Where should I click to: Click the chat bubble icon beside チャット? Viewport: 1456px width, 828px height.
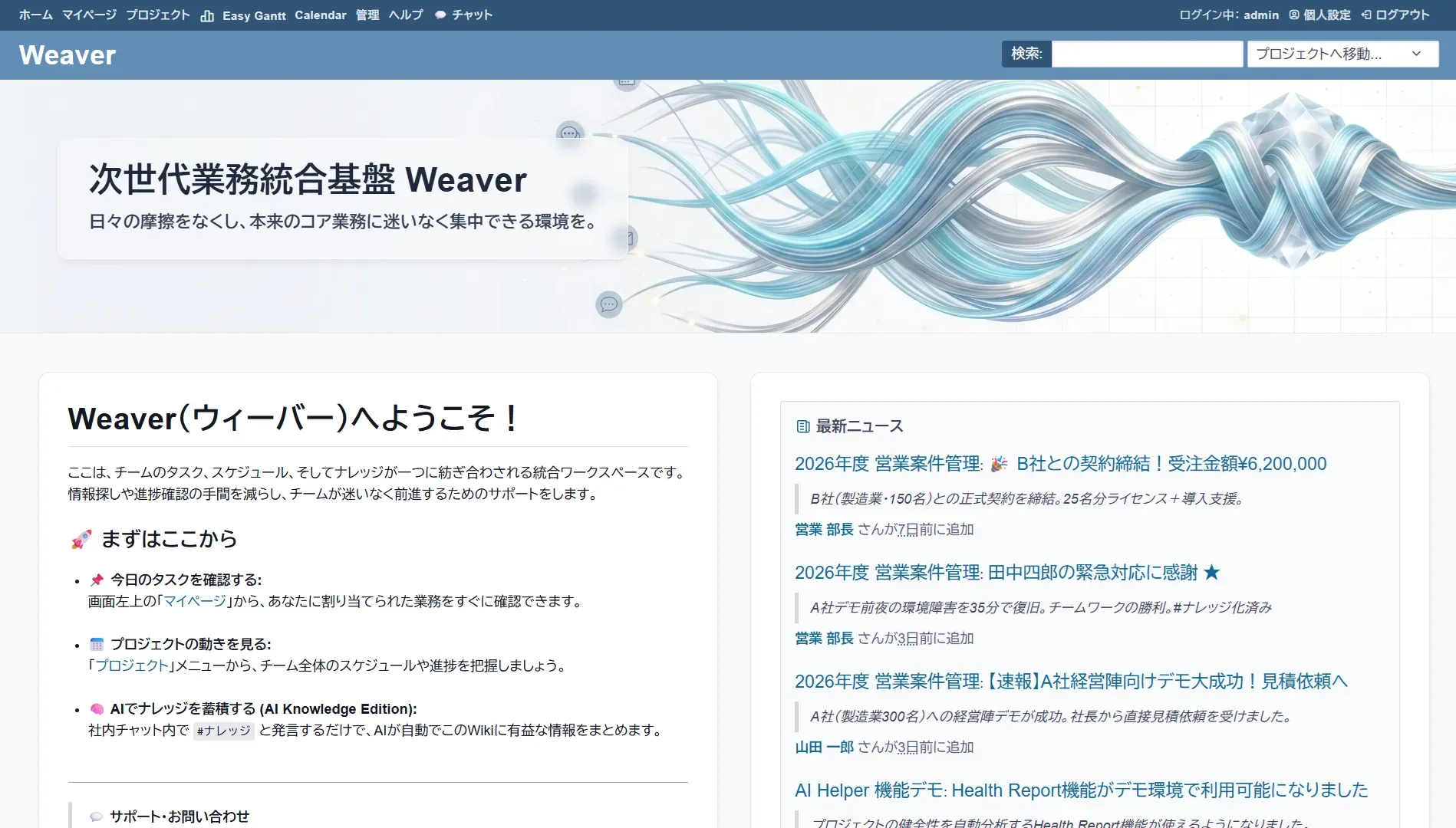point(440,15)
